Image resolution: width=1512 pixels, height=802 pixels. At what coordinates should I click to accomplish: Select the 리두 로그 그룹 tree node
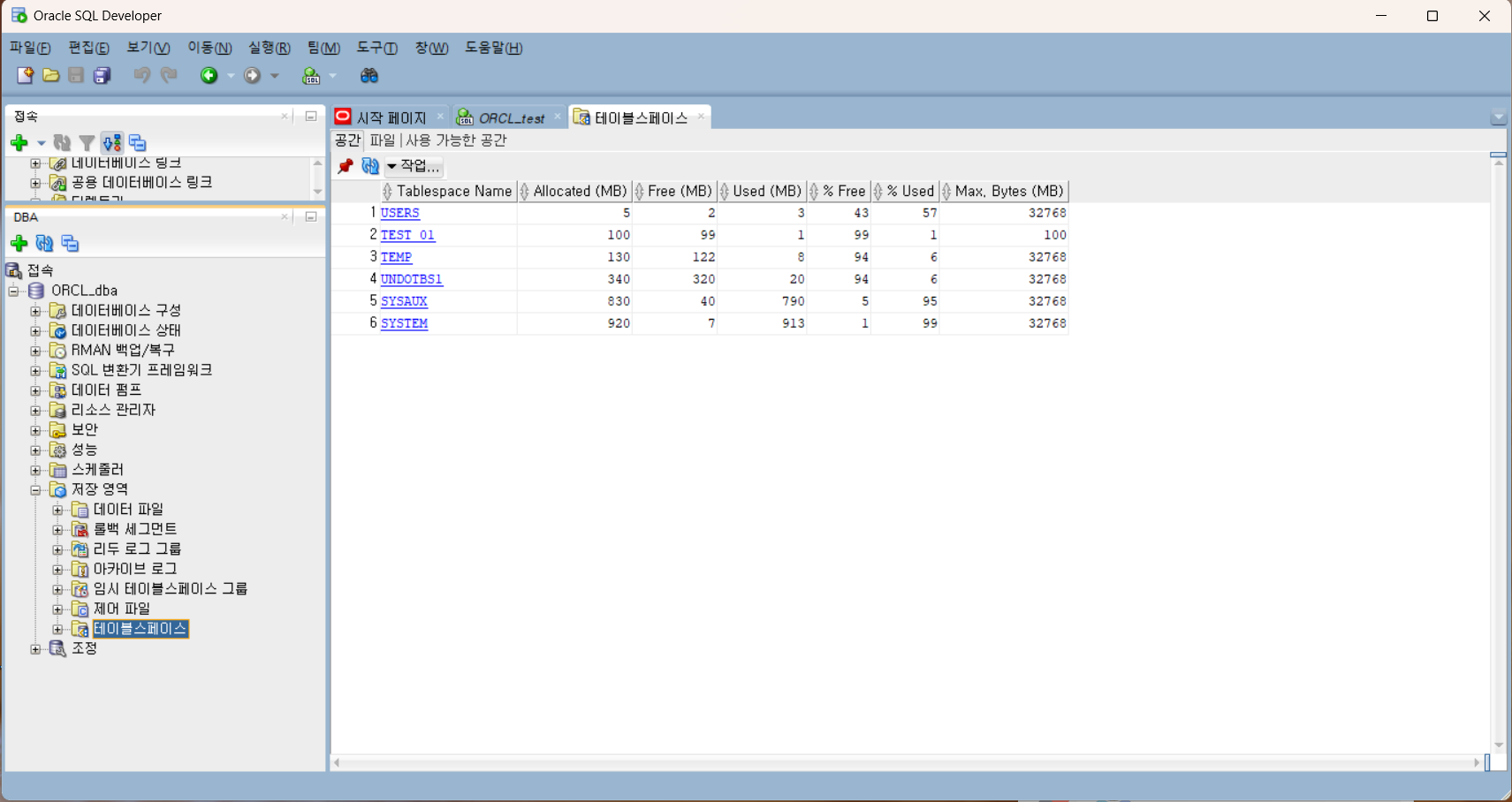click(x=137, y=549)
